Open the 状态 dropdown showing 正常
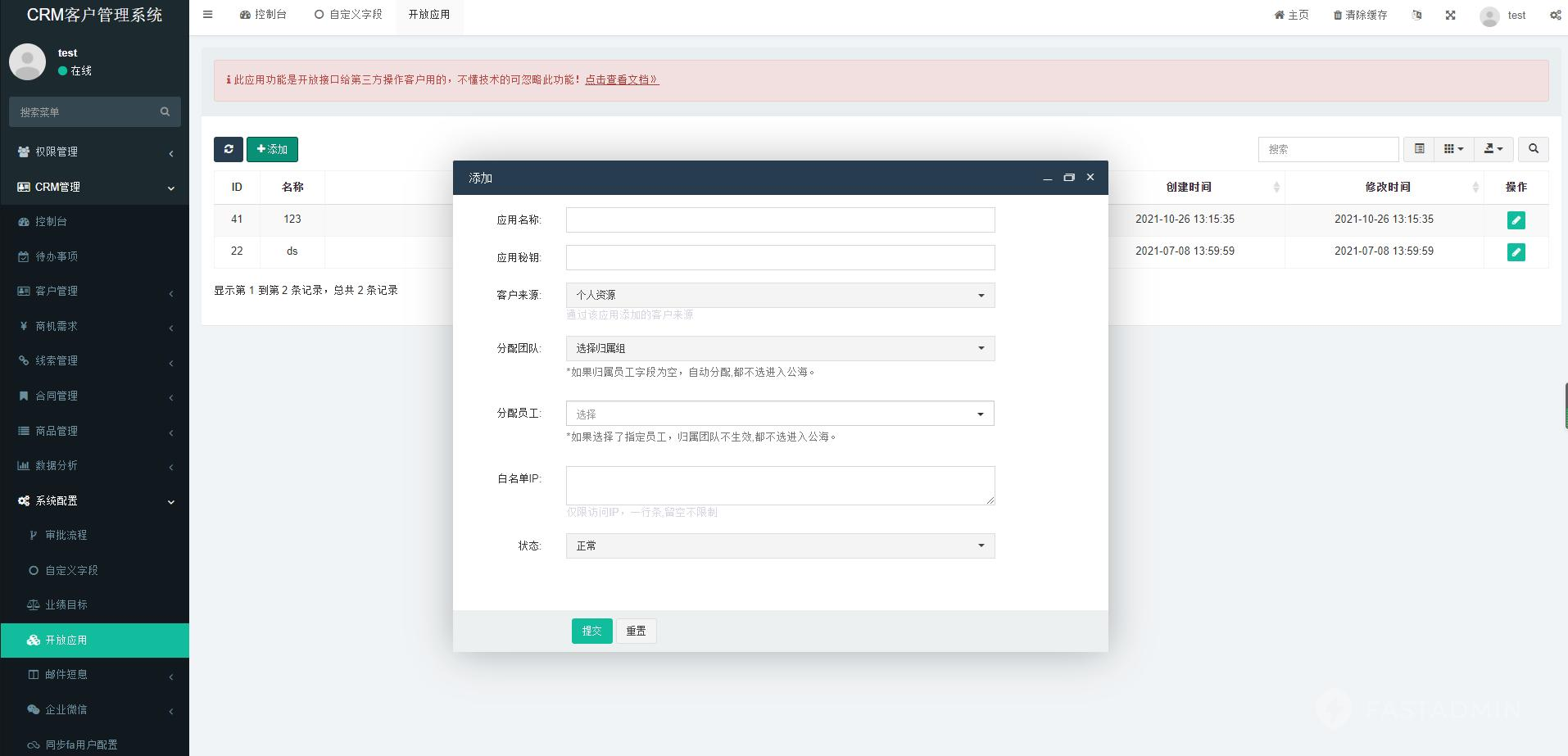Image resolution: width=1568 pixels, height=756 pixels. [779, 545]
